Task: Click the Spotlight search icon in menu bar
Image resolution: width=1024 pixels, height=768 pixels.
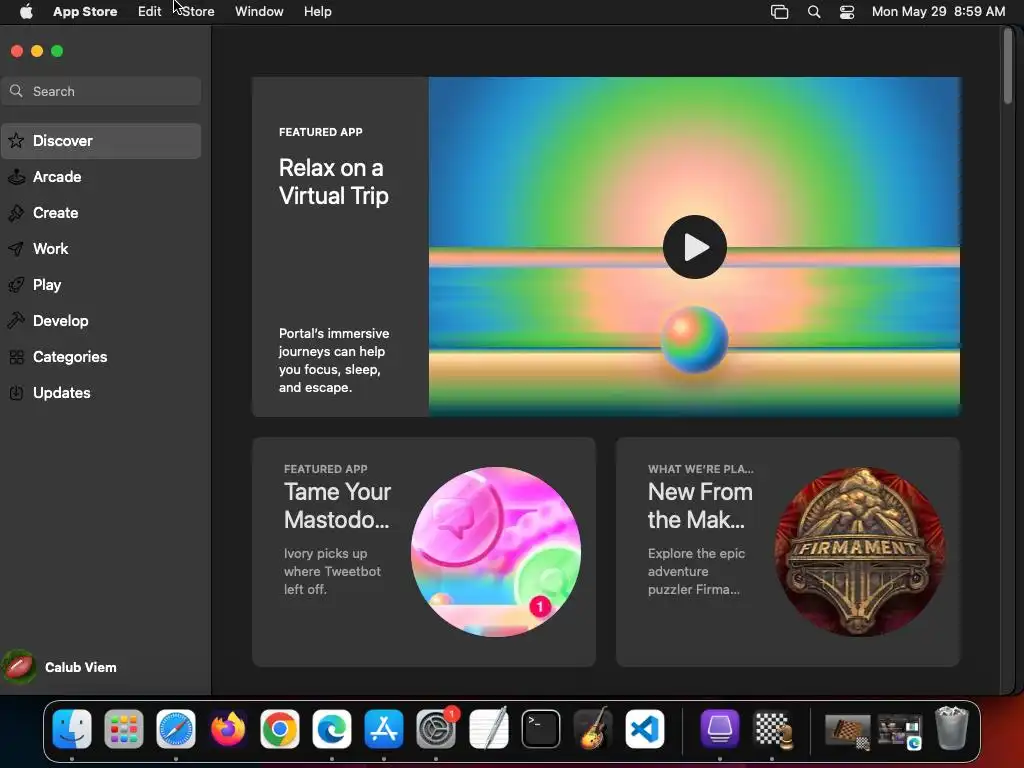Action: 814,12
